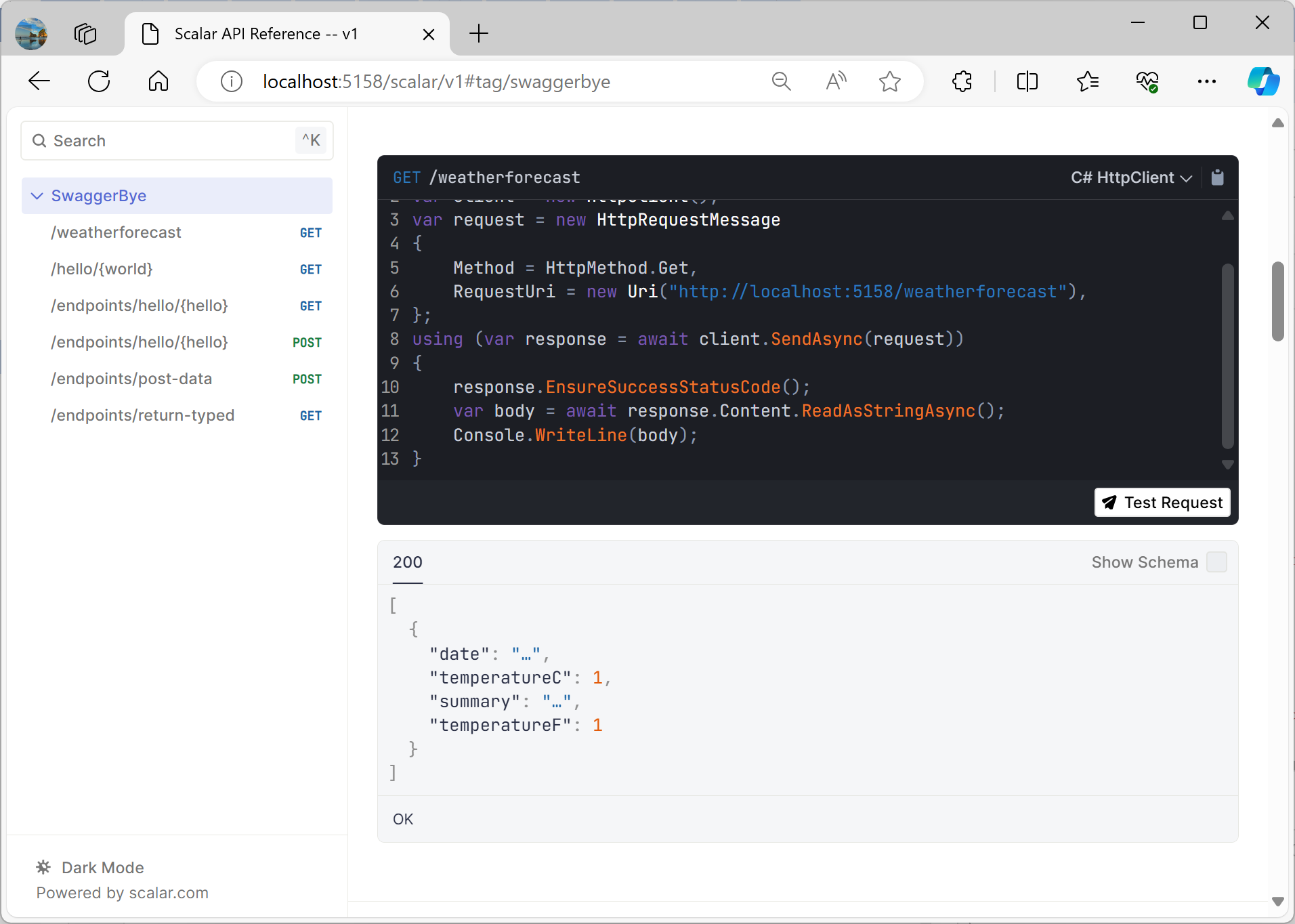
Task: Toggle split screen view
Action: (x=1027, y=82)
